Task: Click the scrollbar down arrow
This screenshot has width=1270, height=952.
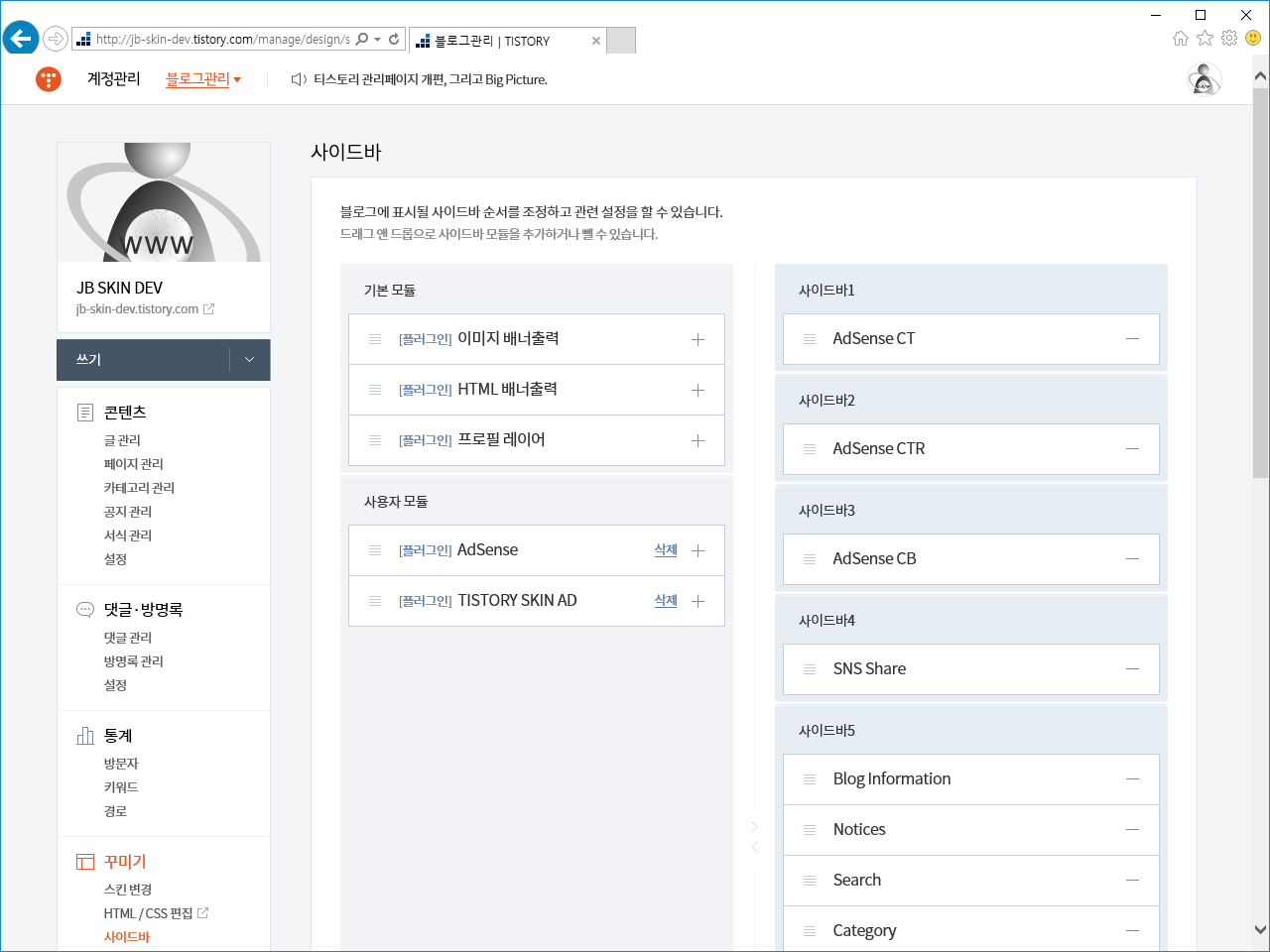Action: (x=1260, y=930)
